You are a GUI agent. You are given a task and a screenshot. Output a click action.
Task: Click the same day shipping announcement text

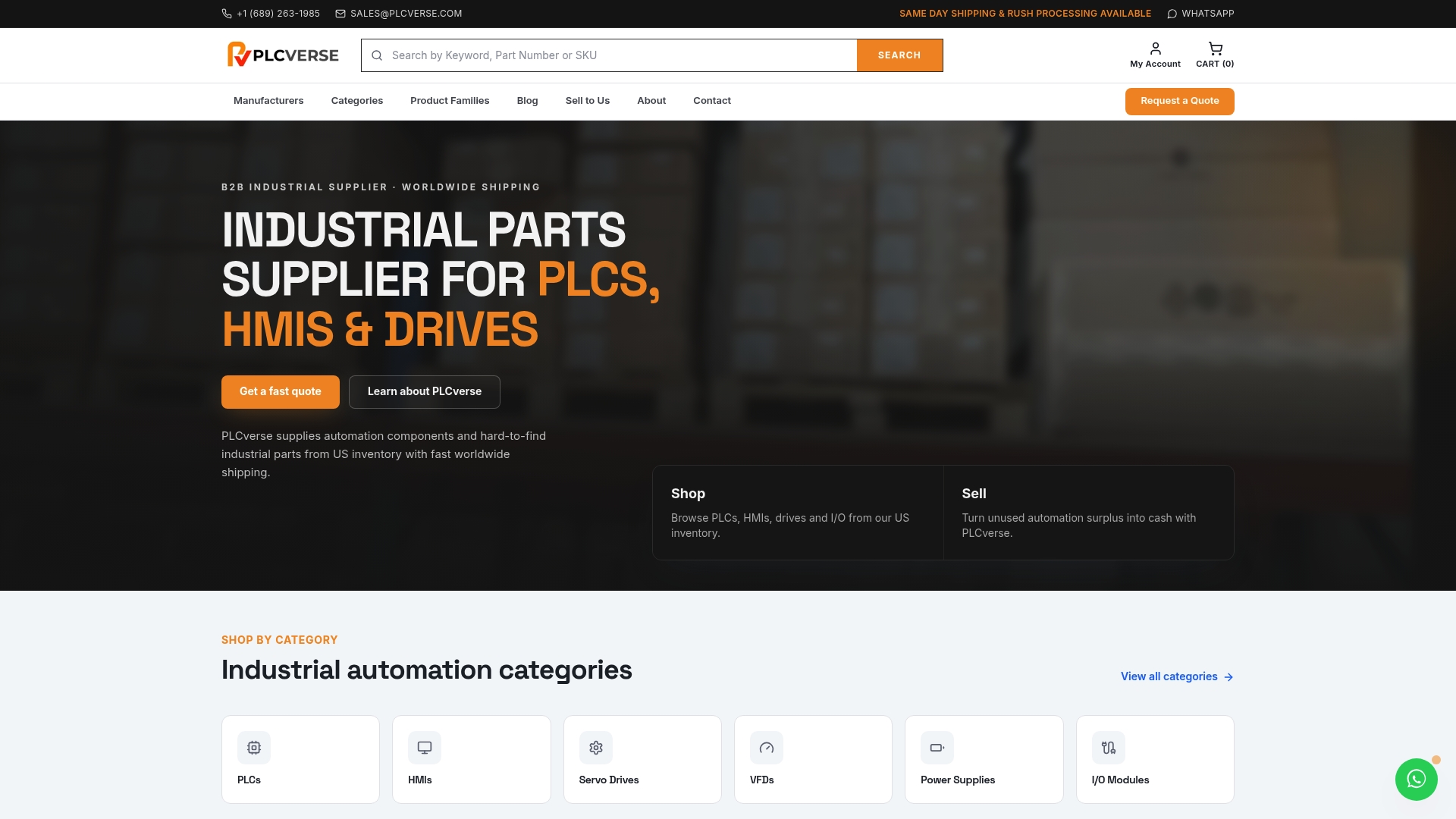tap(1025, 14)
